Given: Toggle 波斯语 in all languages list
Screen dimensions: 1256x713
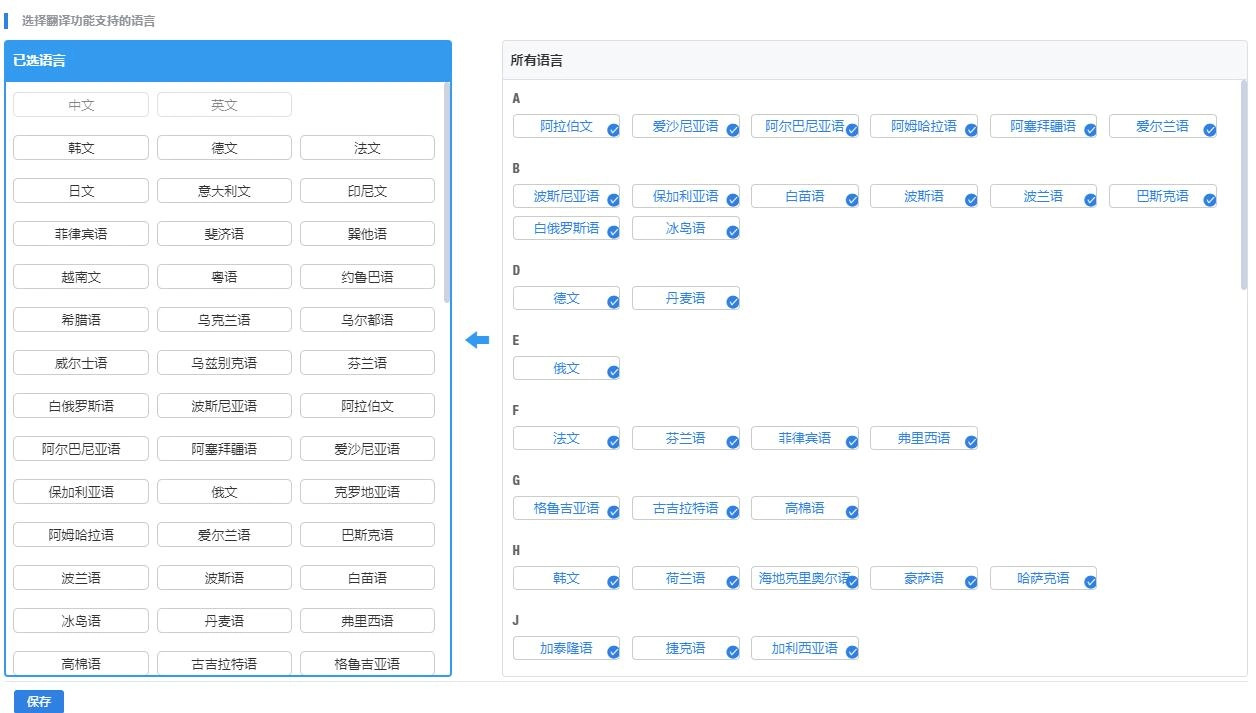Looking at the screenshot, I should click(x=923, y=196).
